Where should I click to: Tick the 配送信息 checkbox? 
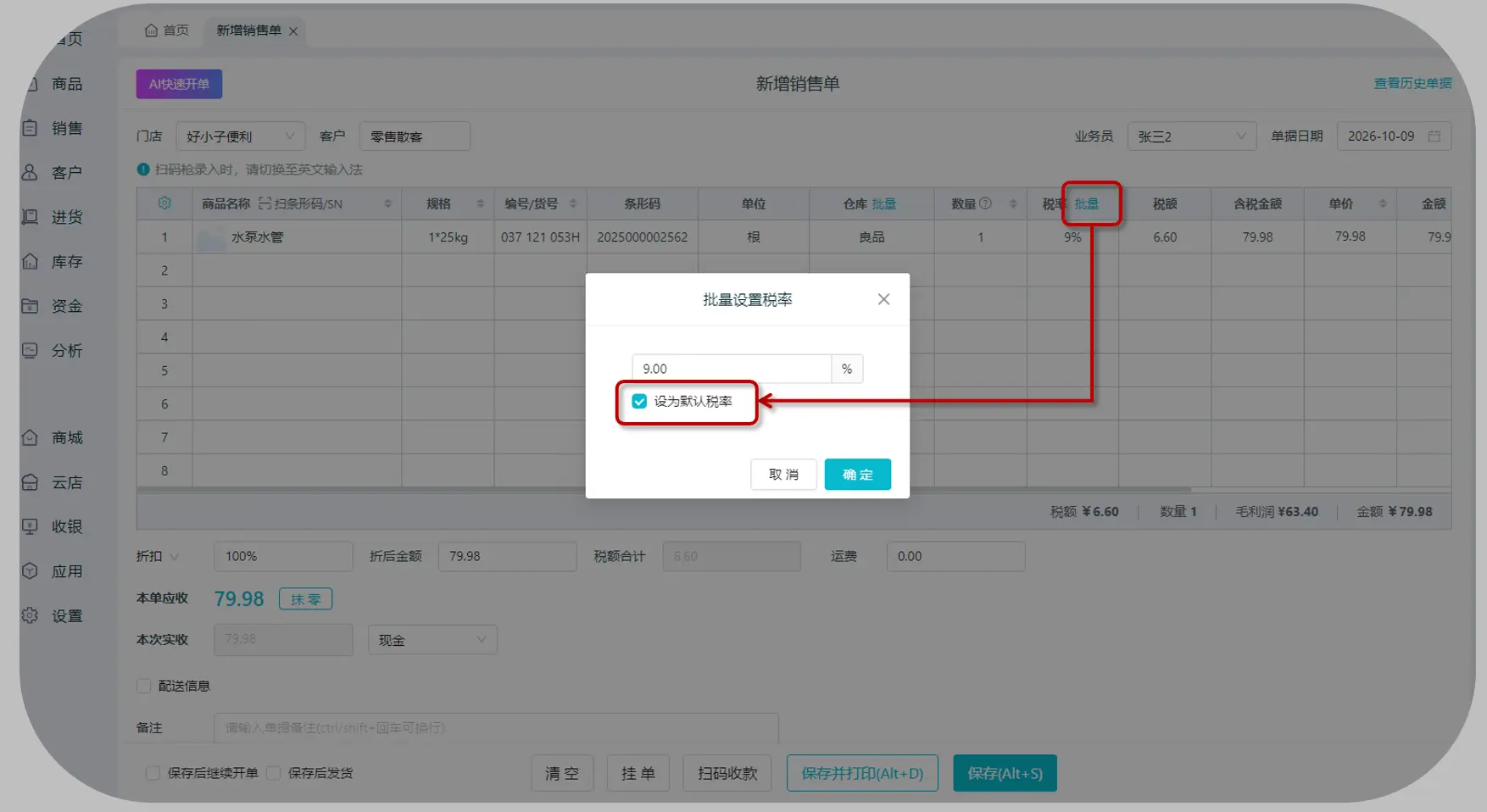[x=144, y=686]
